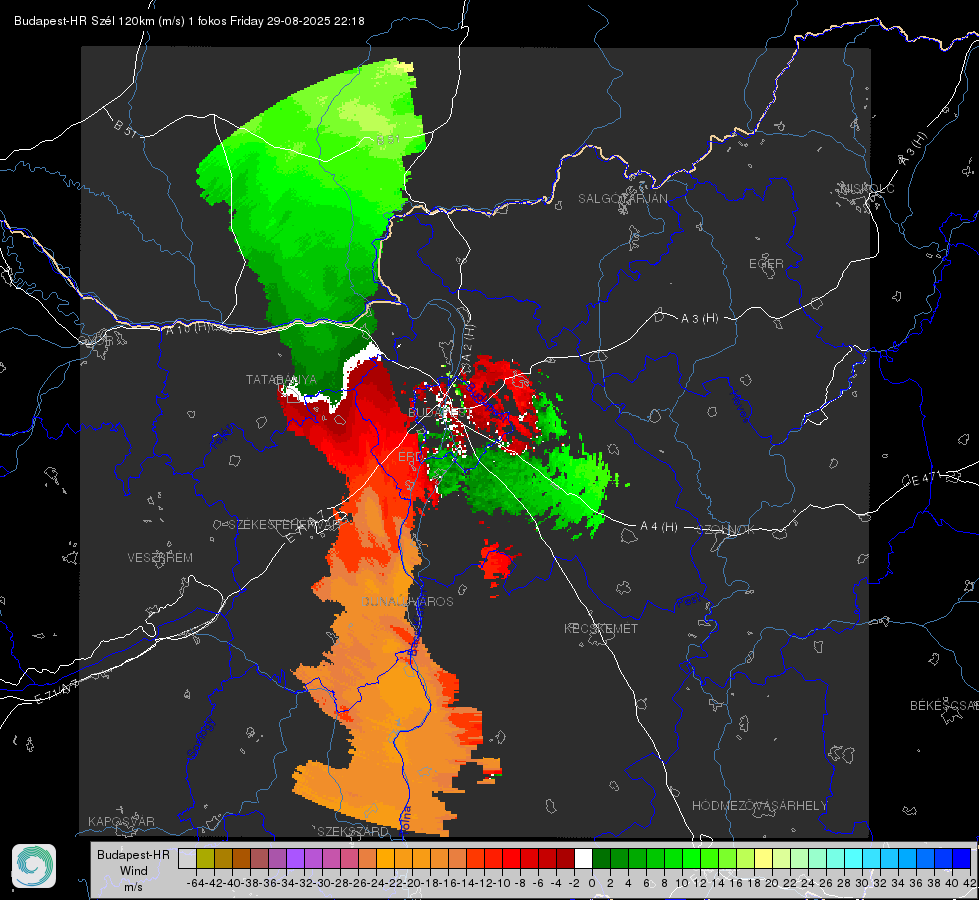Click the Budapest-HR Wind m/s legend caption
Image resolution: width=979 pixels, height=900 pixels.
pos(134,870)
